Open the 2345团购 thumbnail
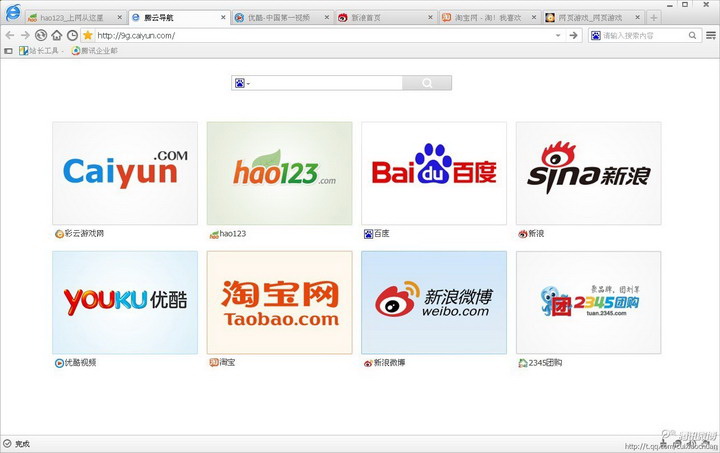Viewport: 720px width, 453px height. (x=589, y=302)
